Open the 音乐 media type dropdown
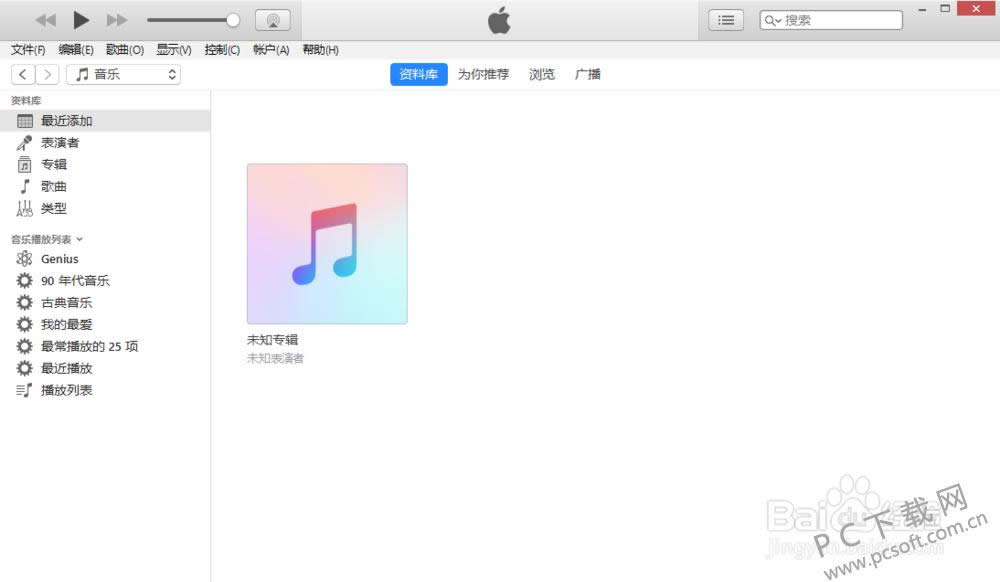Screen dimensions: 1000x582 [123, 73]
